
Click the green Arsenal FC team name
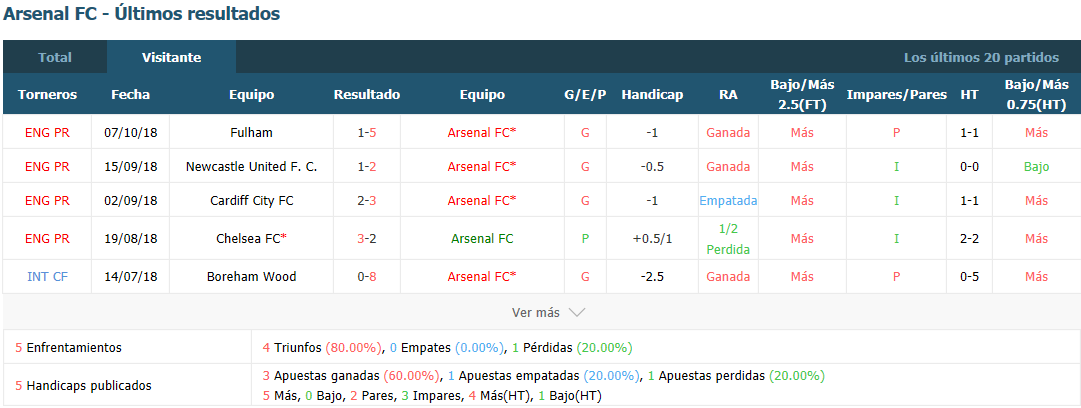pos(483,238)
